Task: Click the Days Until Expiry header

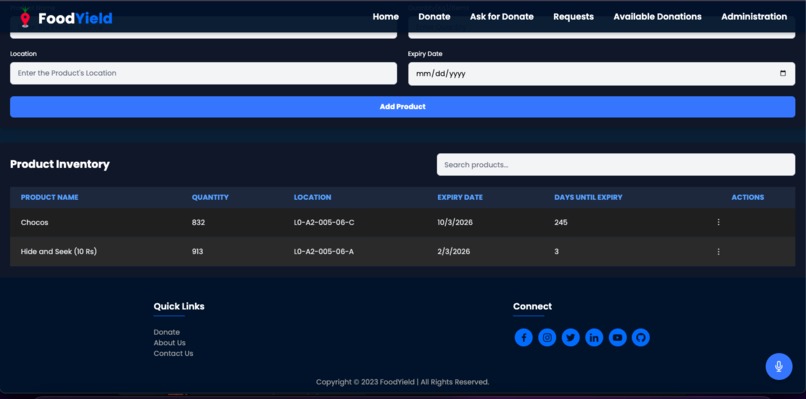Action: pyautogui.click(x=588, y=197)
